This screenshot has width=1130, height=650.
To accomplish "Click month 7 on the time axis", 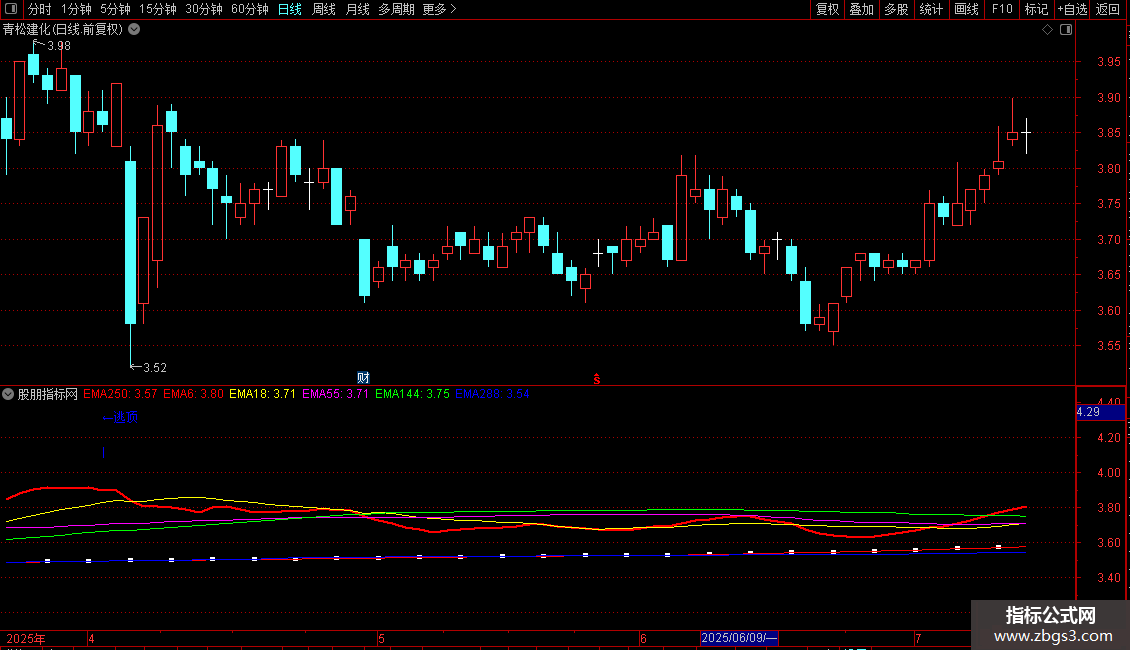I will tap(918, 638).
